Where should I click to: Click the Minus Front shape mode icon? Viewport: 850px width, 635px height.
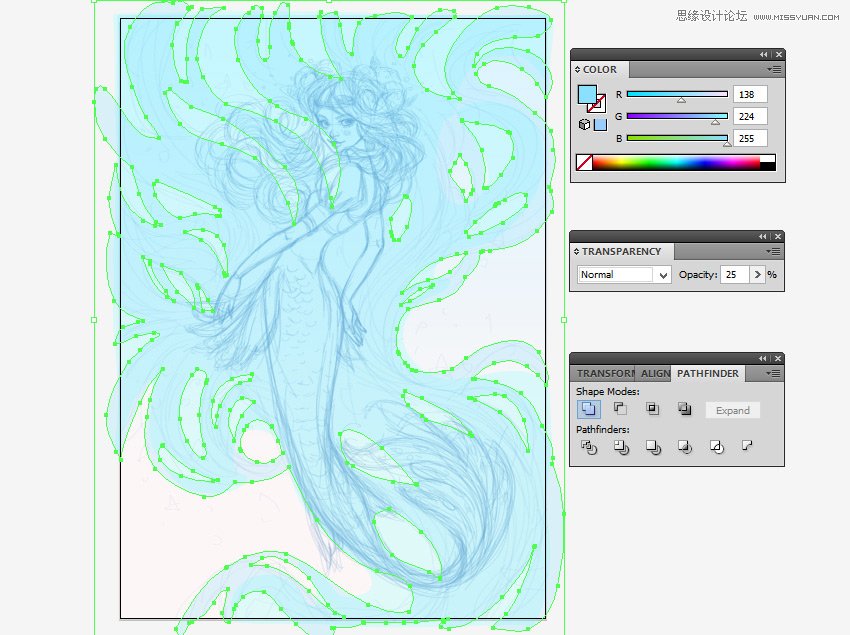coord(620,408)
